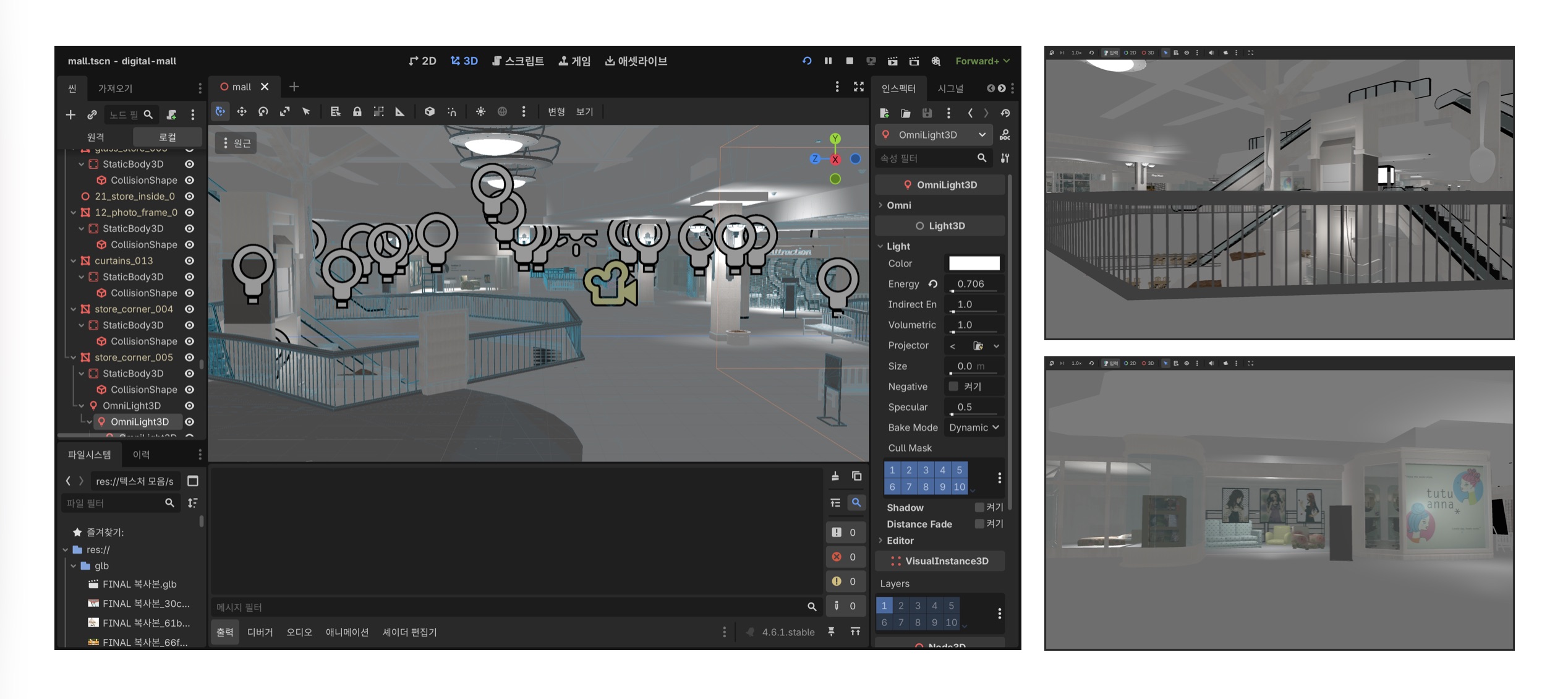Switch to the 가져오기 tab

(x=115, y=88)
